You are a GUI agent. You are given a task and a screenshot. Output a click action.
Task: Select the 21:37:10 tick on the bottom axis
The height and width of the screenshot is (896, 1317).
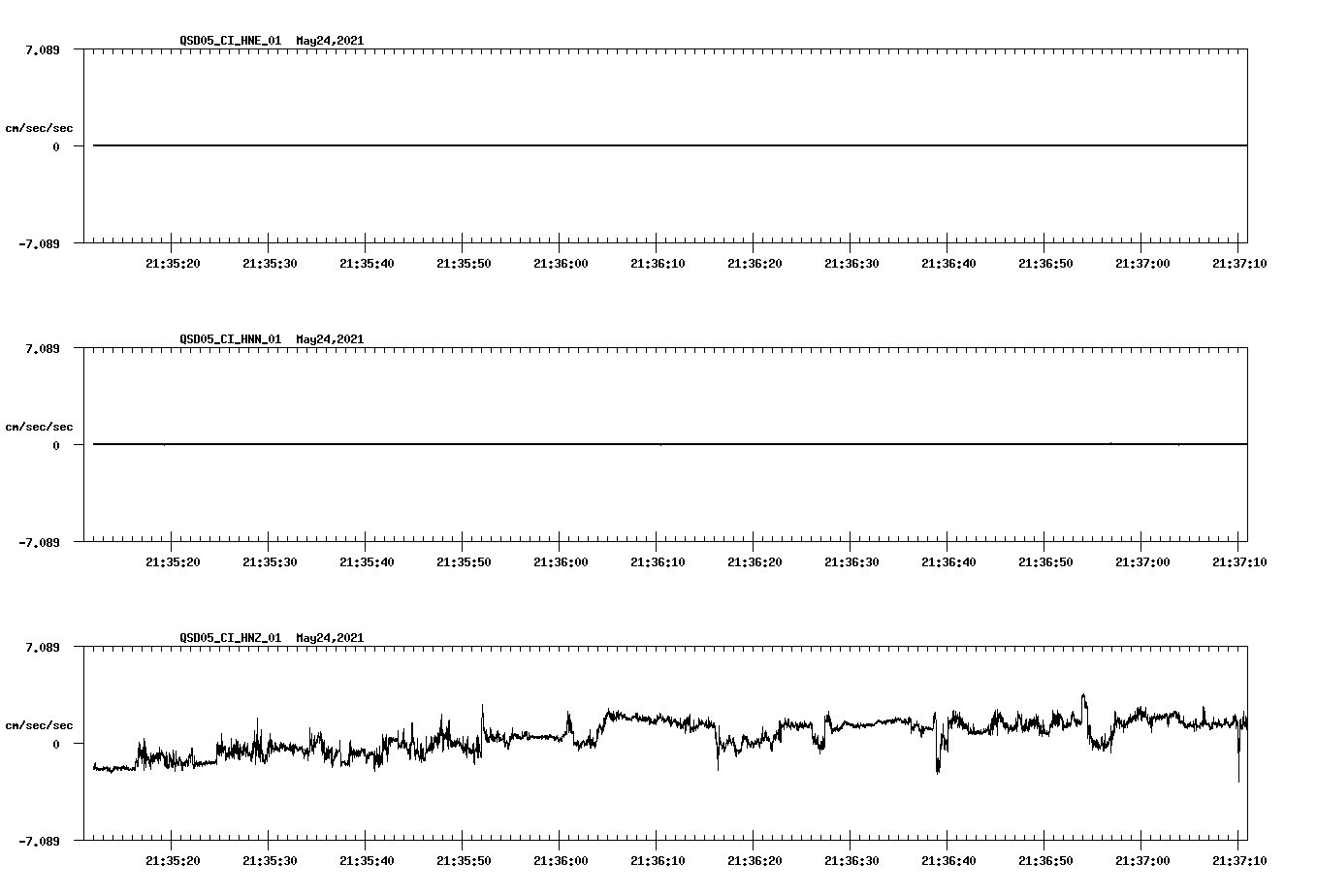tap(1240, 861)
